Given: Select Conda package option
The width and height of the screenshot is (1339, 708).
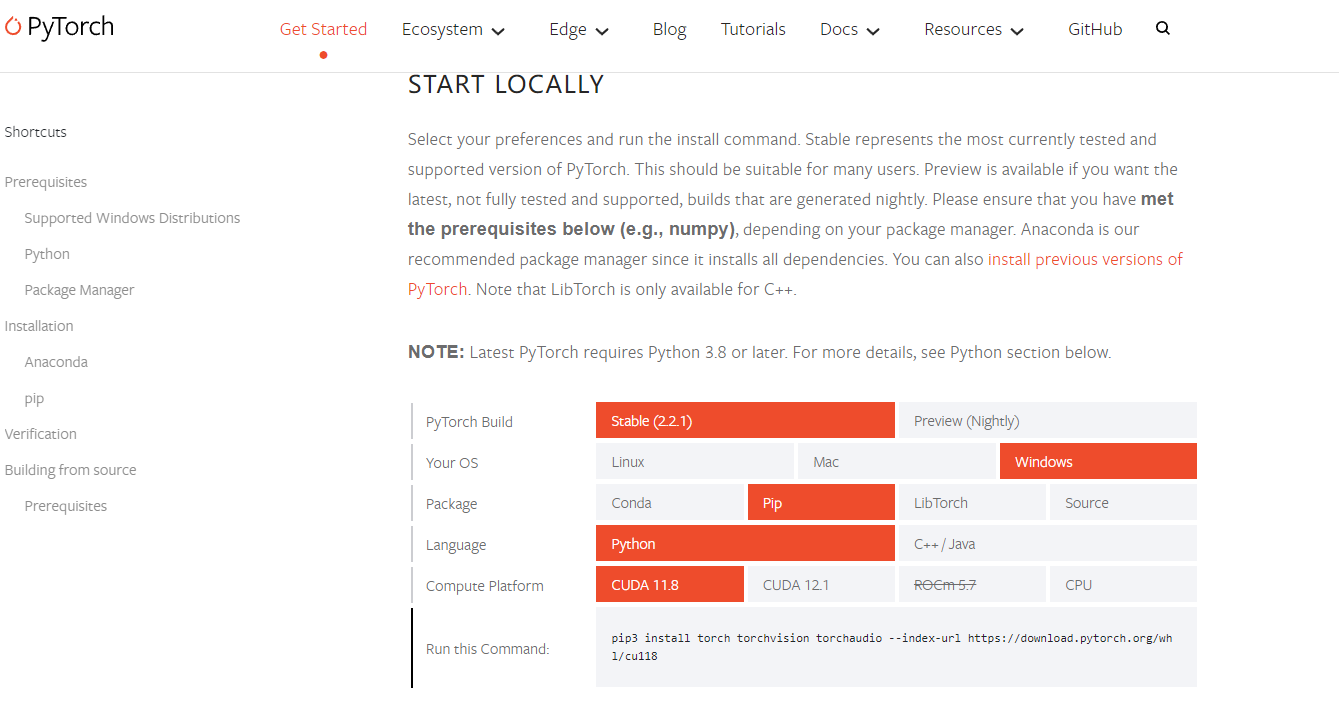Looking at the screenshot, I should 670,502.
